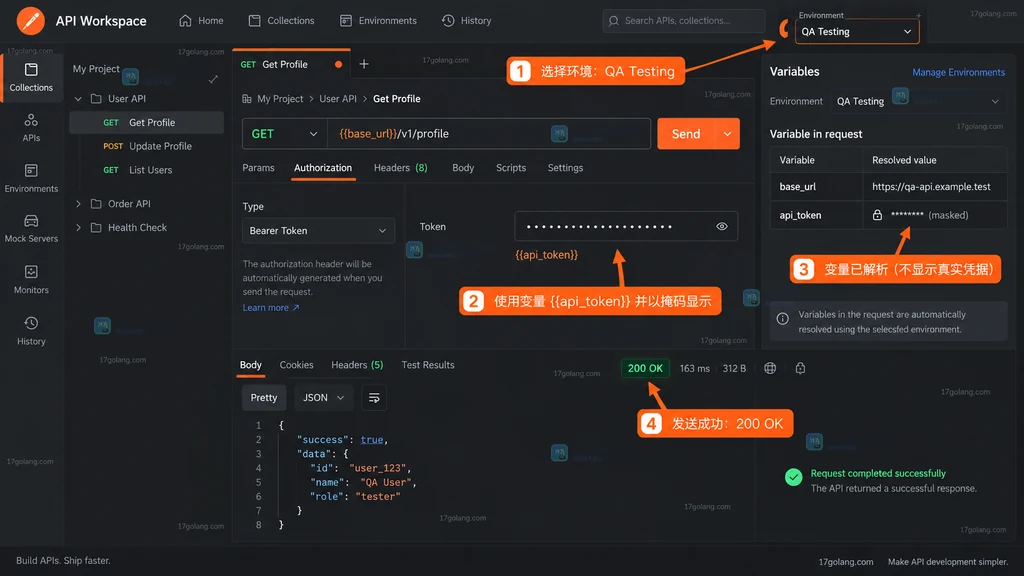Open the Scripts tab
This screenshot has height=576, width=1024.
point(511,168)
